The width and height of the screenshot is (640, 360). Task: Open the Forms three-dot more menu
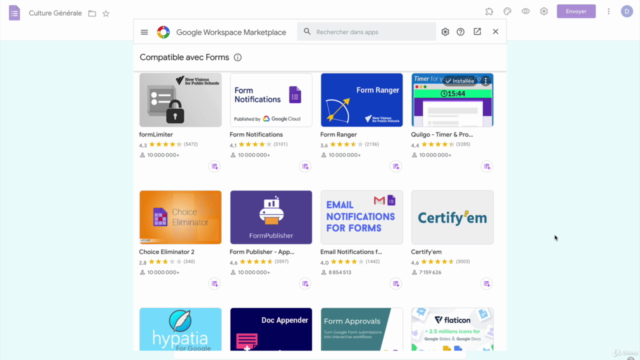tap(609, 11)
